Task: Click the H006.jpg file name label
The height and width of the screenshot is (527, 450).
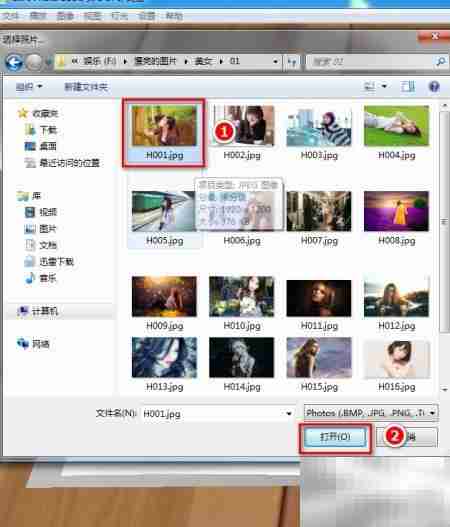Action: pyautogui.click(x=242, y=241)
